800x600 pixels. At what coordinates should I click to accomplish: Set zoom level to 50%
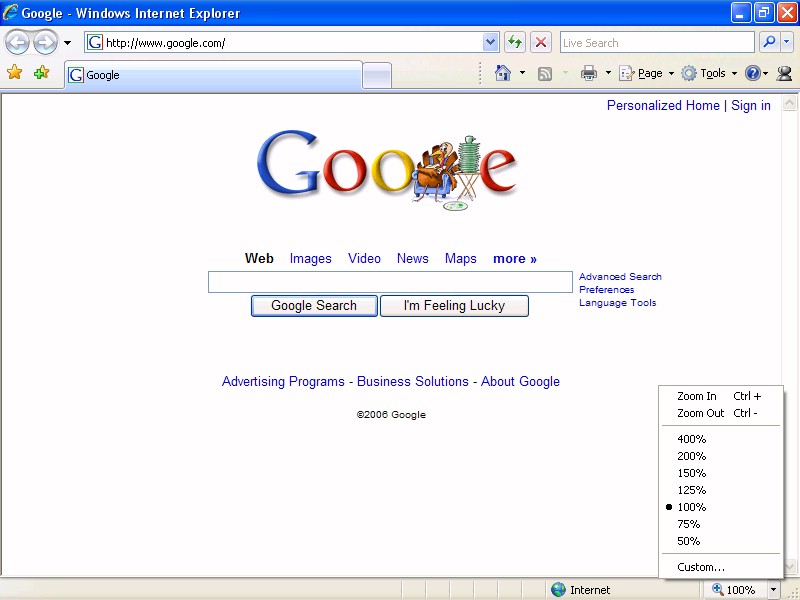point(721,541)
